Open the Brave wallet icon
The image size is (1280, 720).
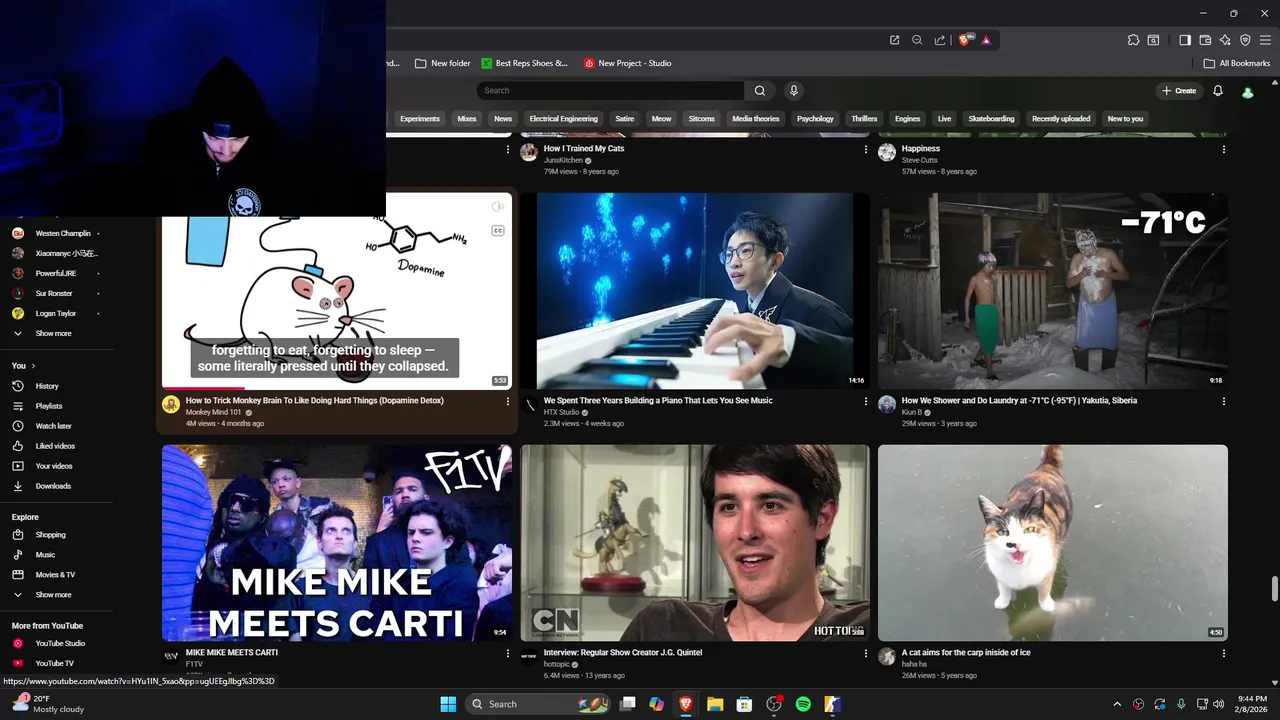1205,40
